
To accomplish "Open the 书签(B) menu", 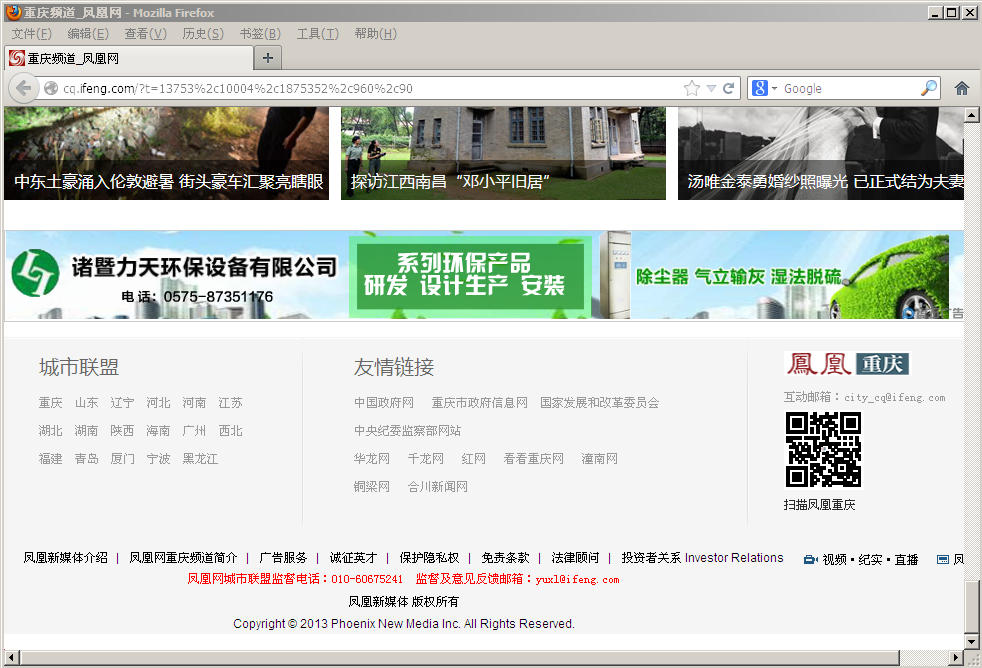I will pyautogui.click(x=260, y=34).
